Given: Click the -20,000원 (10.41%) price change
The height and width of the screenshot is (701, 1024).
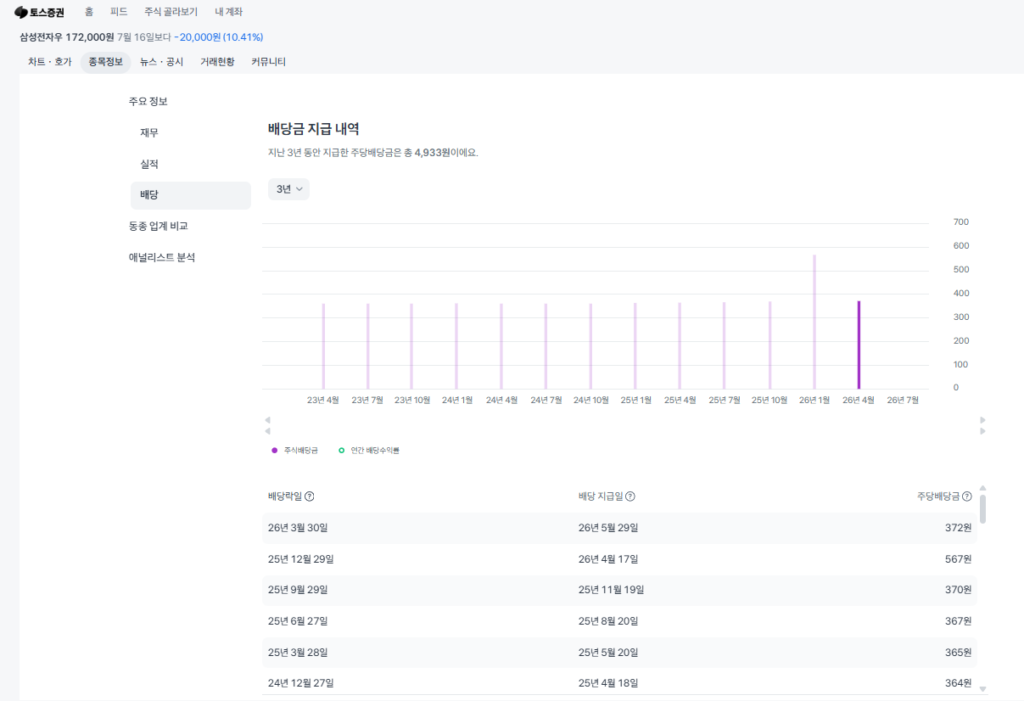Looking at the screenshot, I should pyautogui.click(x=219, y=37).
